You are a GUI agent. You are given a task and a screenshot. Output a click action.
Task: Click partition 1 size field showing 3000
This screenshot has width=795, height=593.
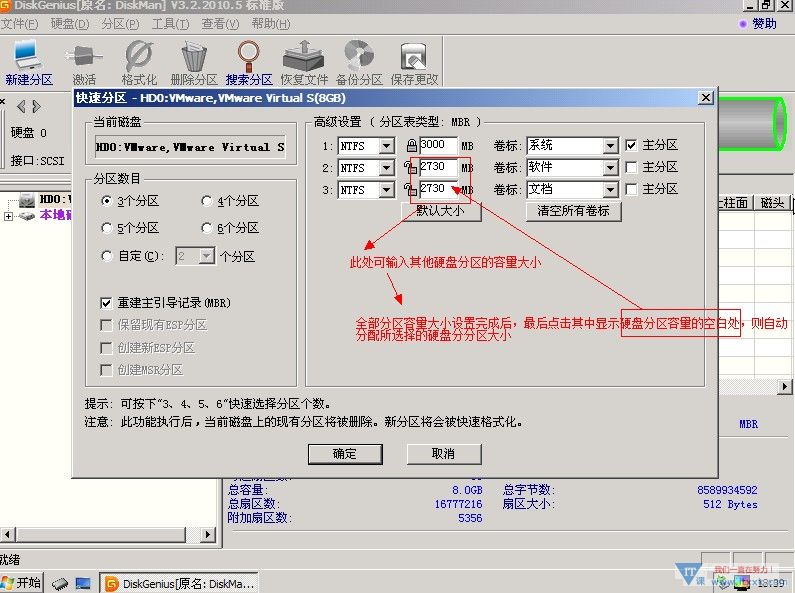click(x=438, y=145)
